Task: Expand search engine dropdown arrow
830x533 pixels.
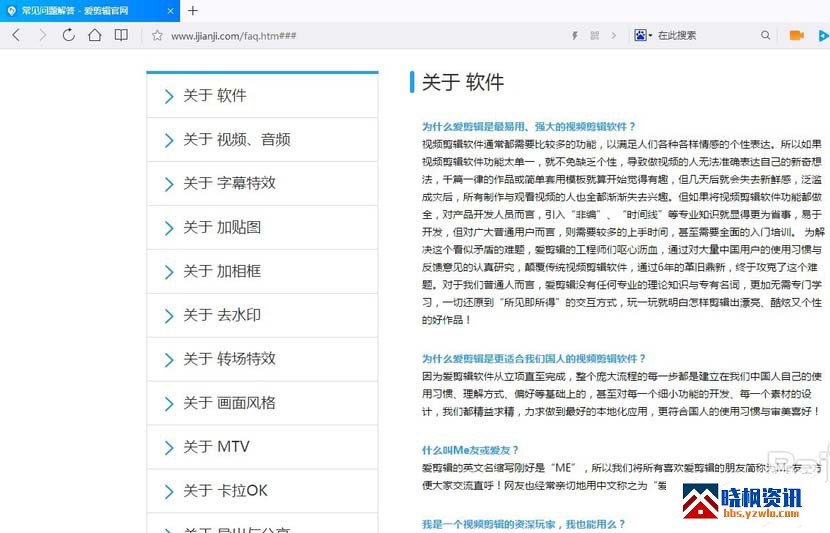Action: pos(650,35)
